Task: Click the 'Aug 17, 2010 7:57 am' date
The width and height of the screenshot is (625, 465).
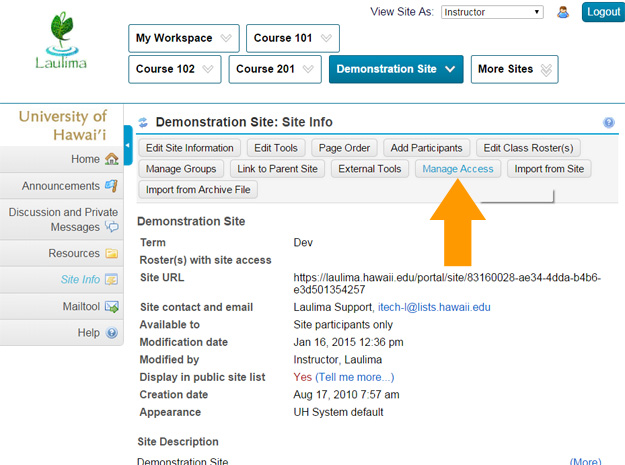Action: [346, 394]
